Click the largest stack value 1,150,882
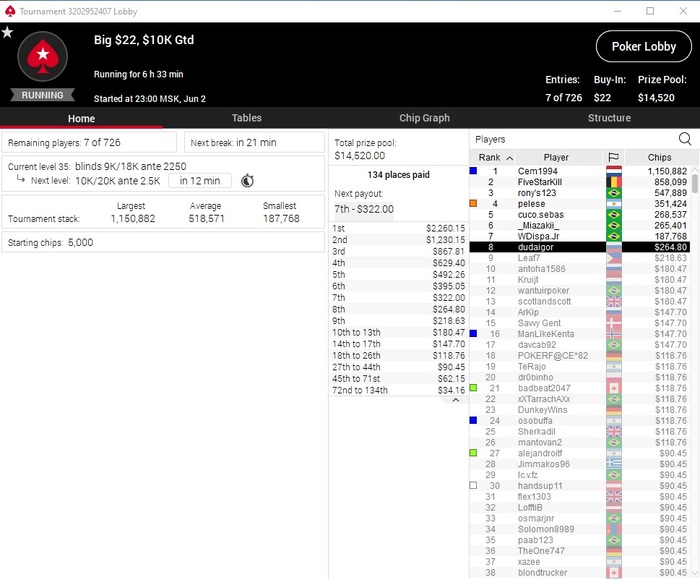 [x=133, y=218]
